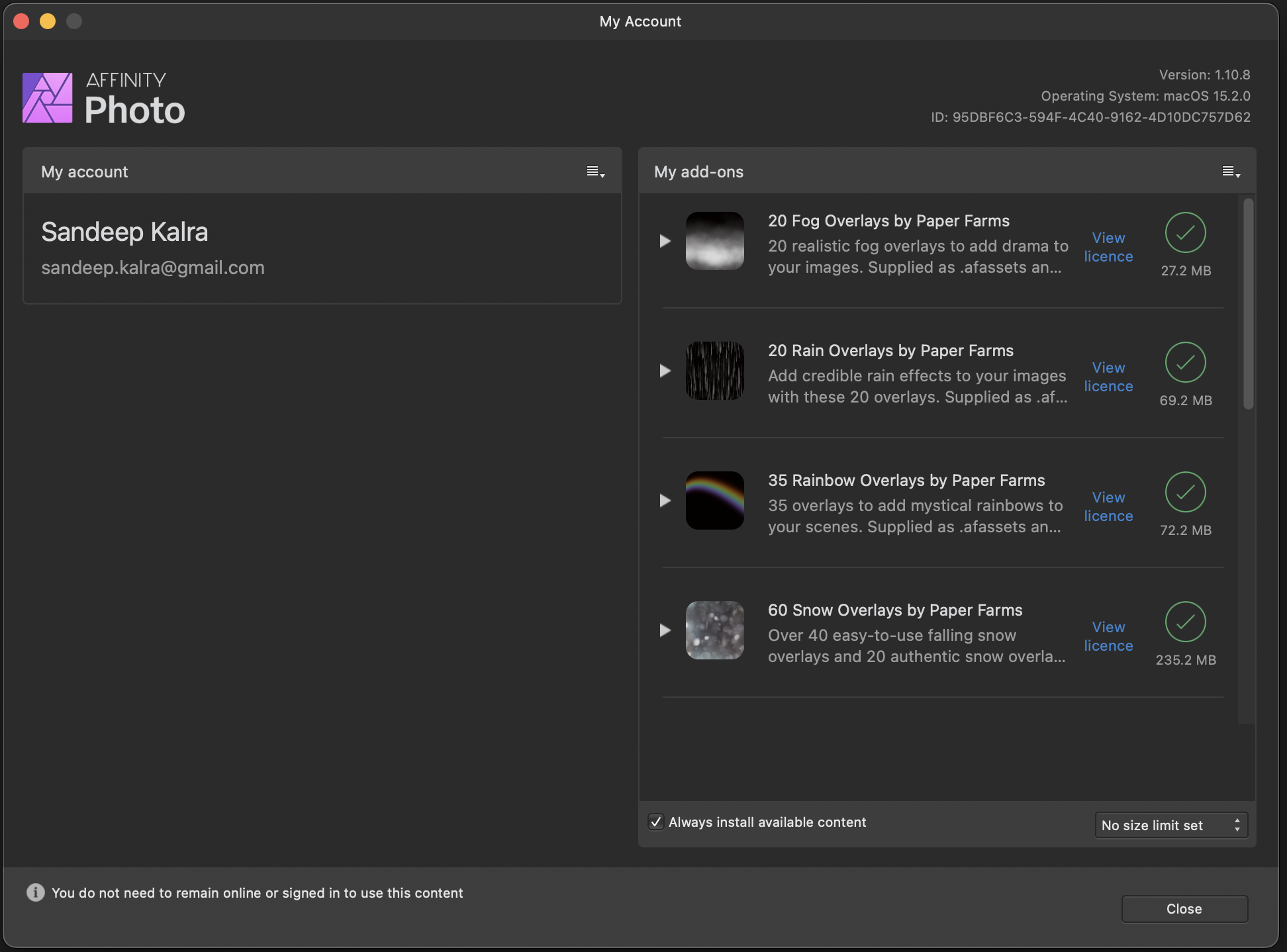Click the 35 Rainbow Overlays by Paper Farms title
Screen dimensions: 1287x952
tap(906, 480)
